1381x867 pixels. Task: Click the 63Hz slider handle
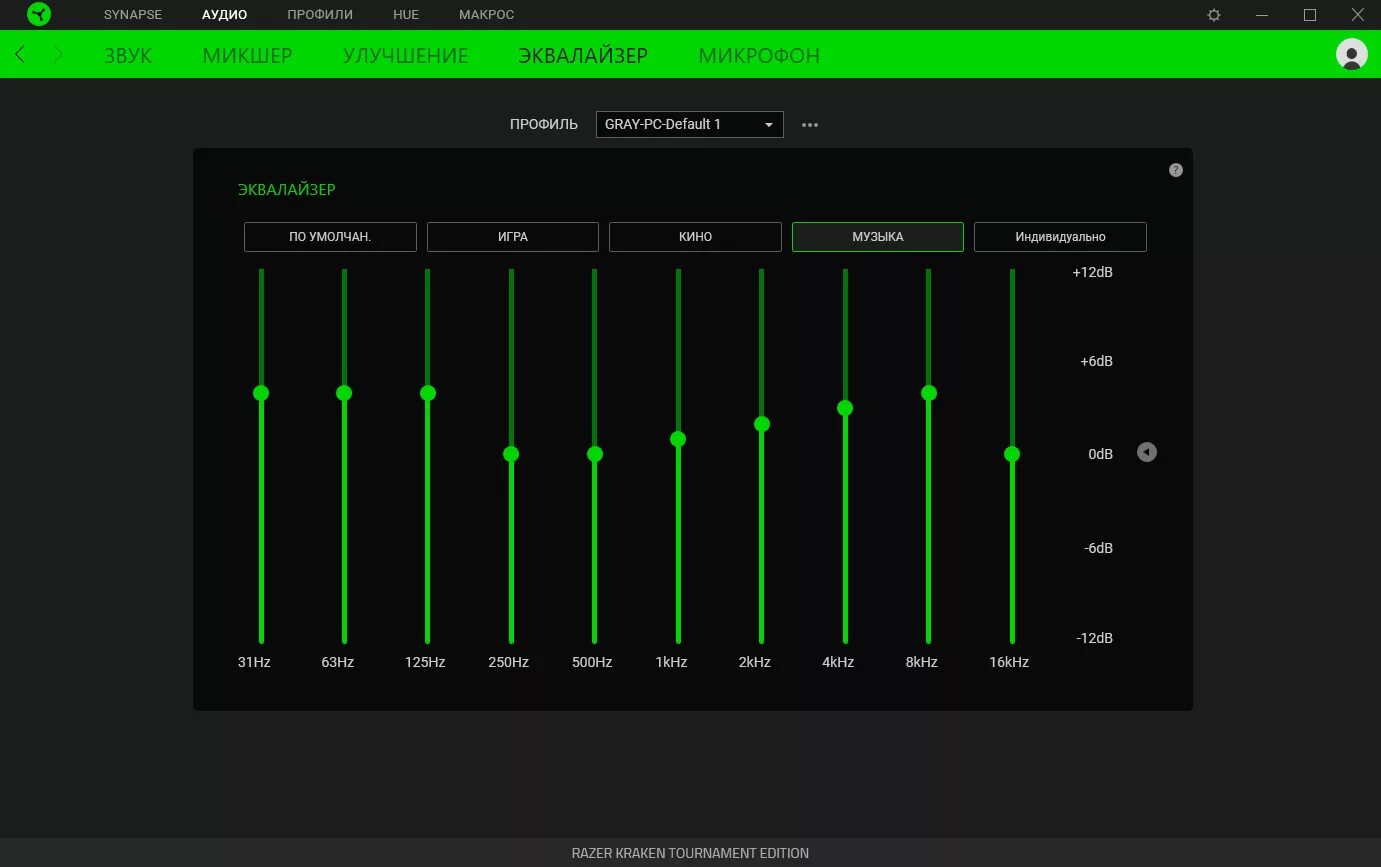pyautogui.click(x=344, y=393)
